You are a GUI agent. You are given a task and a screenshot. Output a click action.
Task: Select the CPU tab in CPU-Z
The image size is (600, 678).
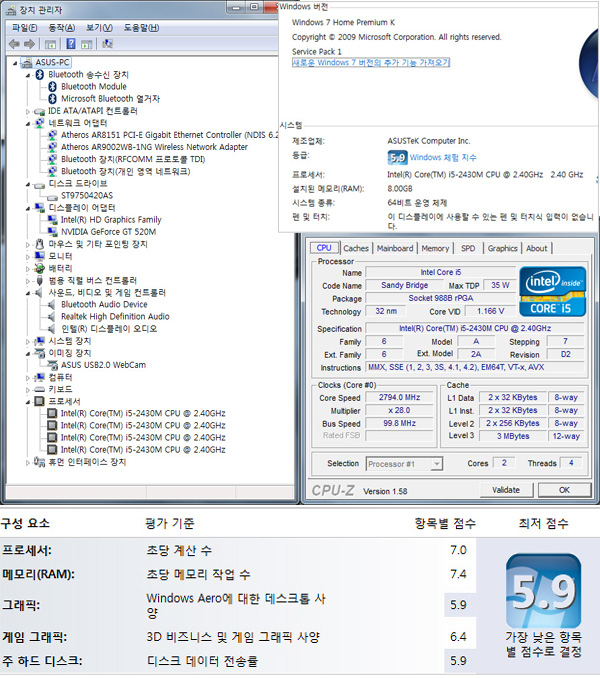point(324,248)
